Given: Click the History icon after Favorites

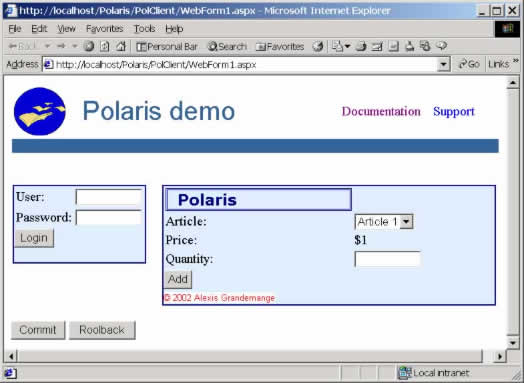Looking at the screenshot, I should tap(318, 46).
